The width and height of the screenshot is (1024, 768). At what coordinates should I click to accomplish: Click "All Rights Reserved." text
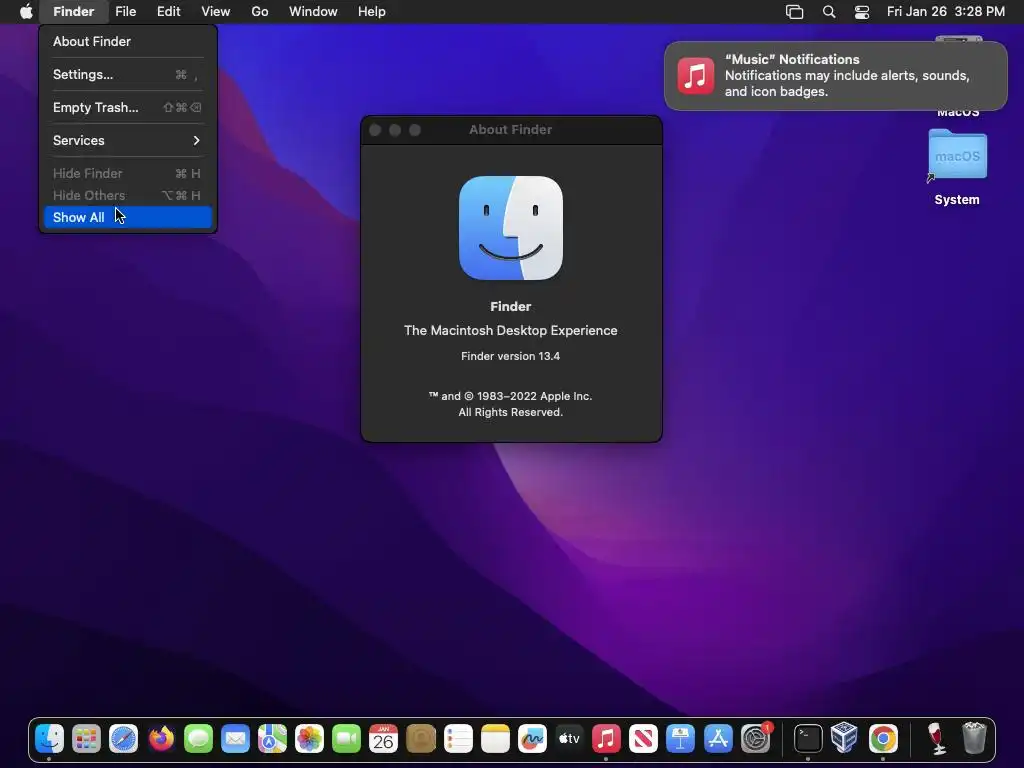pos(511,412)
